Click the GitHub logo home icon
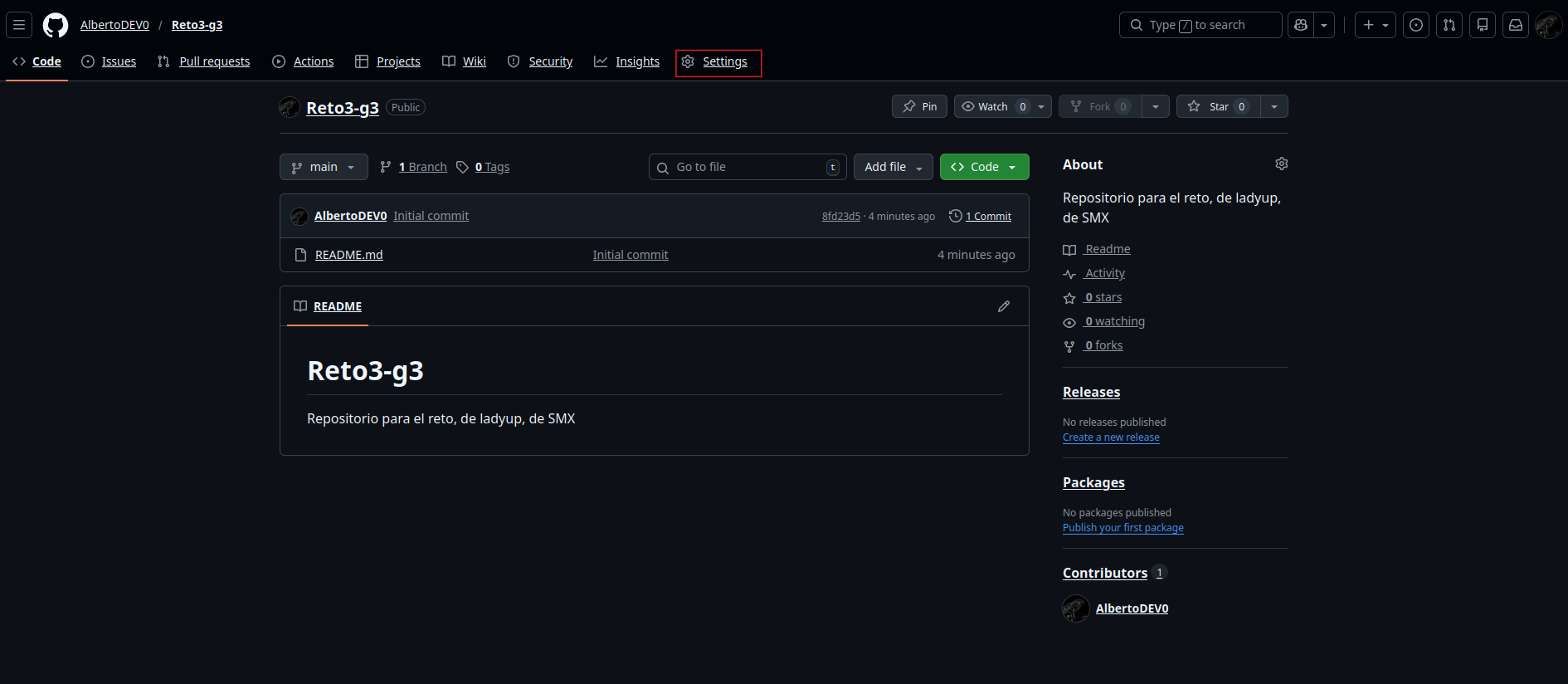Viewport: 1568px width, 684px height. 56,25
